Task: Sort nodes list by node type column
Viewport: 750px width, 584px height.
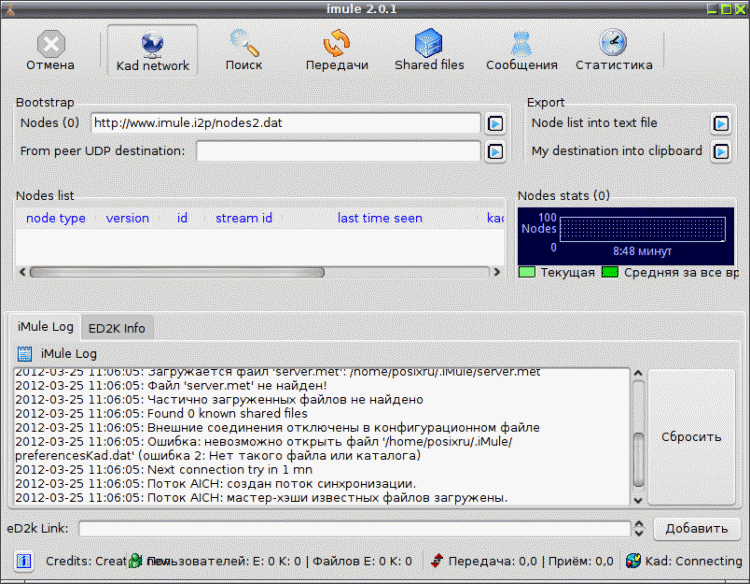Action: [x=55, y=219]
